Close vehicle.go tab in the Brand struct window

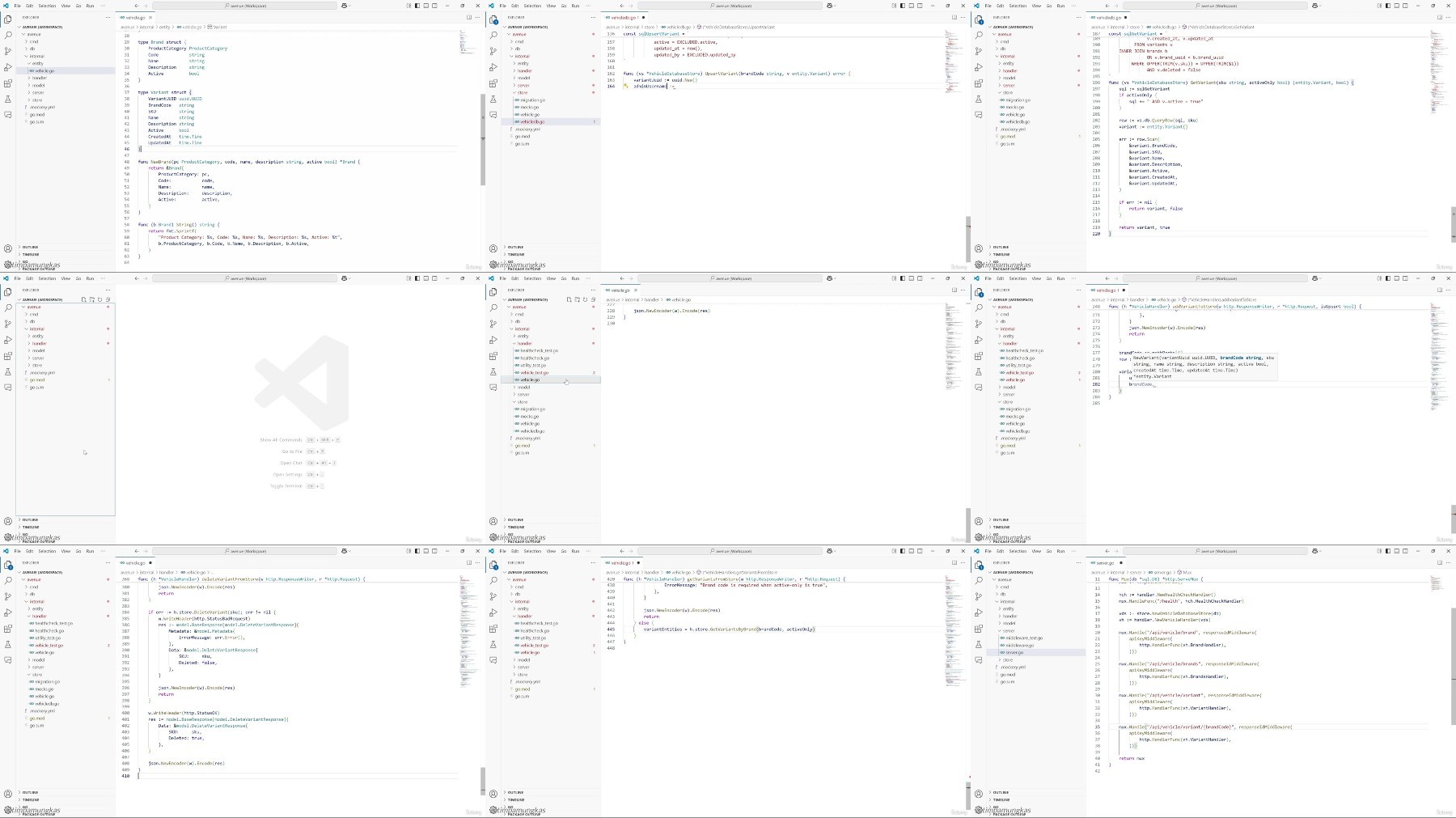150,17
